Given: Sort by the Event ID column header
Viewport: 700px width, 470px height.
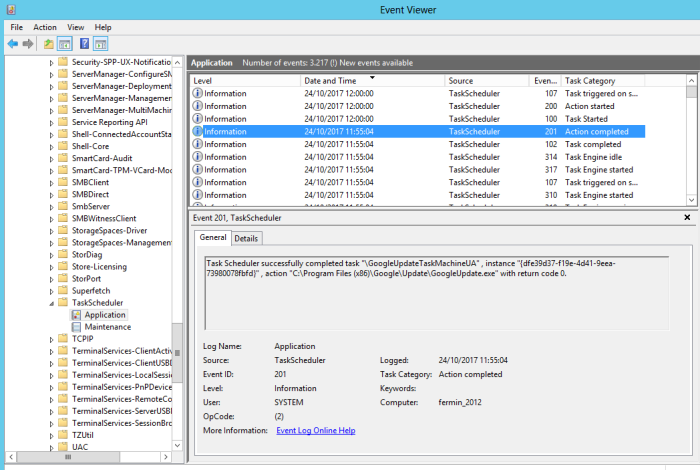Looking at the screenshot, I should pyautogui.click(x=545, y=81).
